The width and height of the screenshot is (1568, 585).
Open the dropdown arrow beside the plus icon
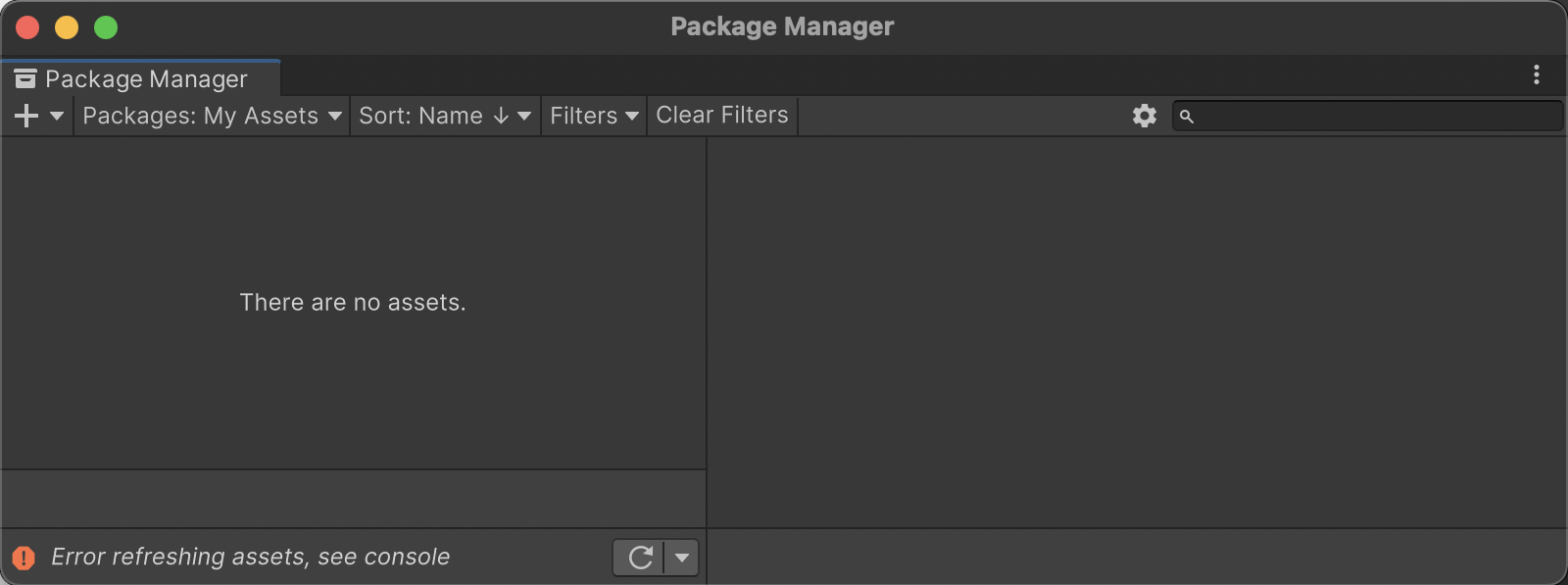[x=57, y=116]
